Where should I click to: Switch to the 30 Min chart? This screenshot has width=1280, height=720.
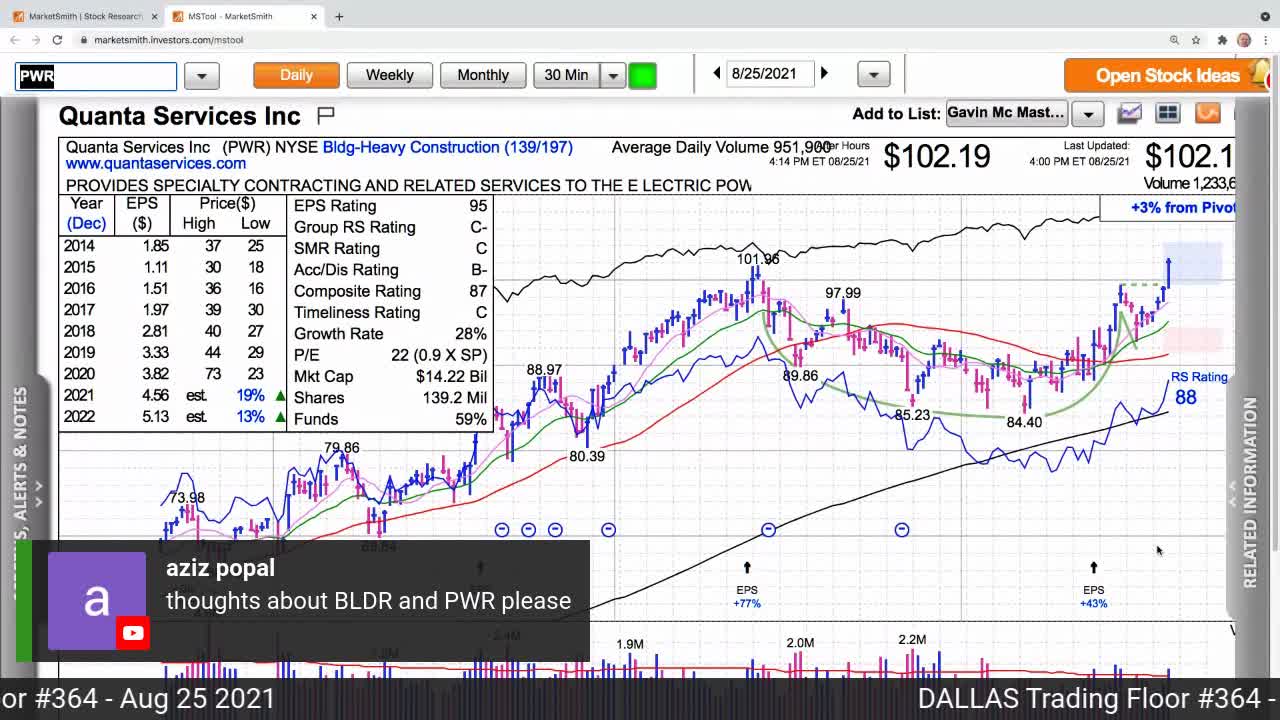566,75
